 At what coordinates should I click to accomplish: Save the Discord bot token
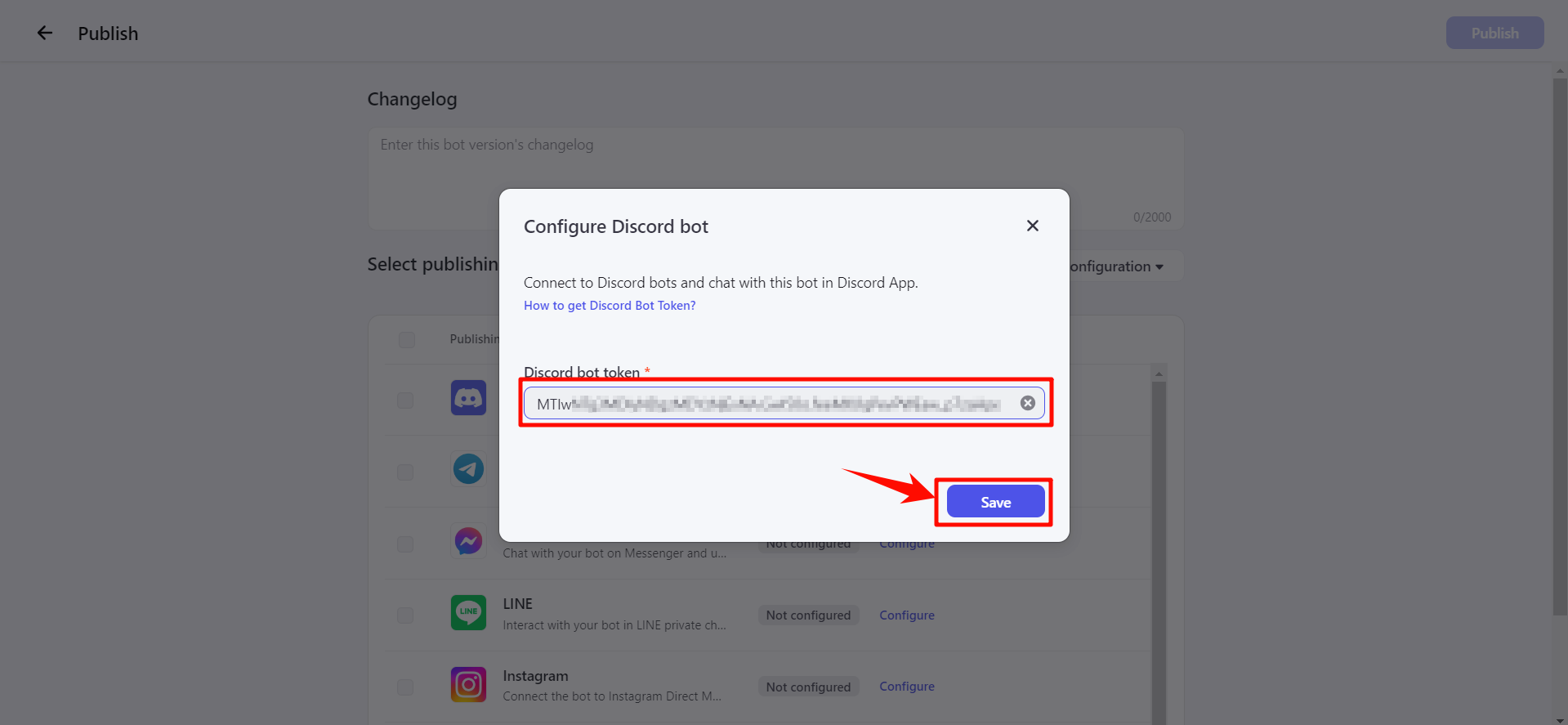click(996, 502)
